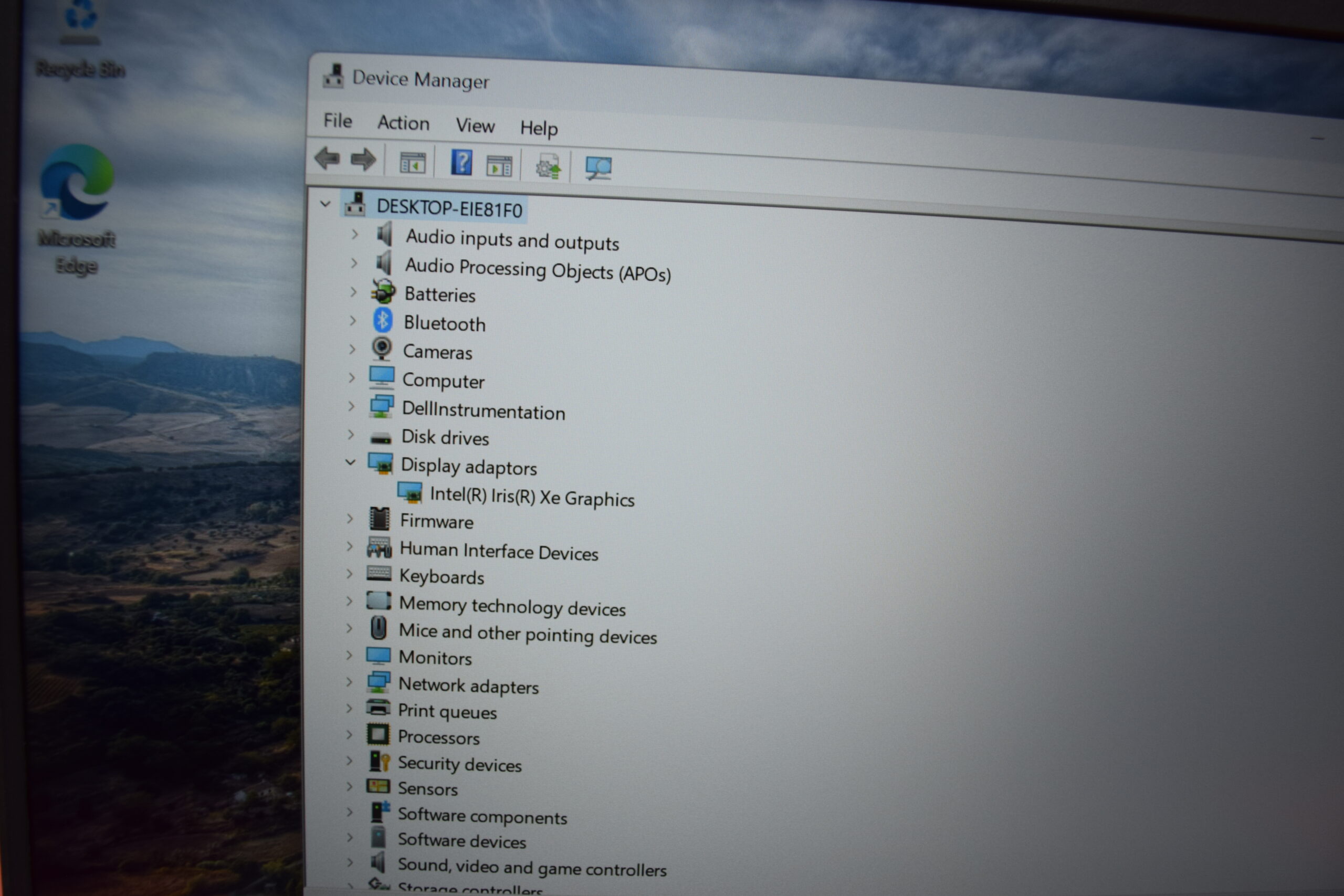Open the blue question mark Help icon
Viewport: 1344px width, 896px height.
tap(461, 163)
